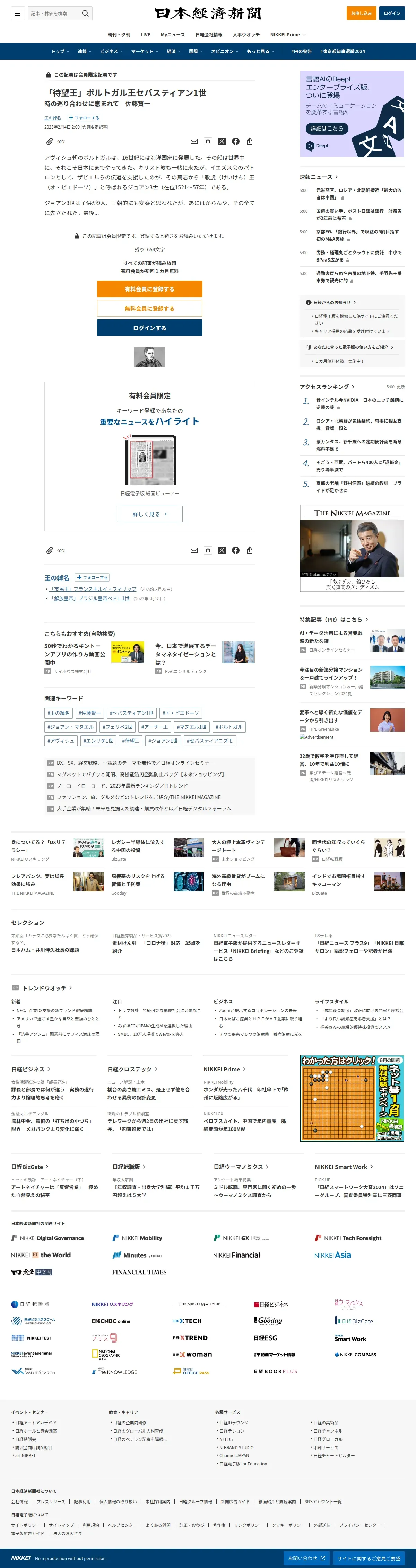Open NIKKEI GX logo link
The height and width of the screenshot is (1568, 416).
pyautogui.click(x=241, y=1238)
